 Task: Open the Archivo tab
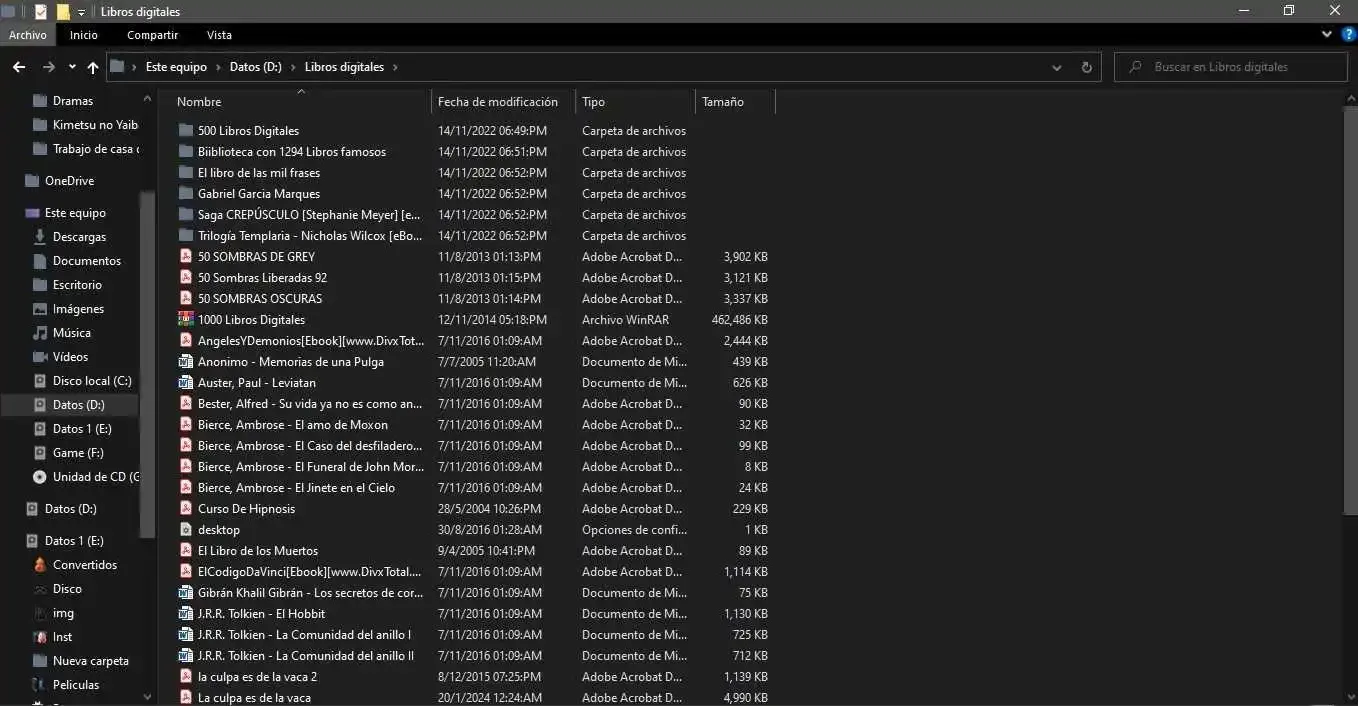(28, 35)
